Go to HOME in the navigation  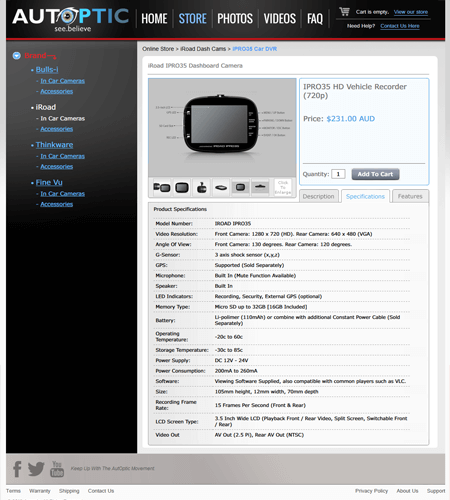(154, 19)
